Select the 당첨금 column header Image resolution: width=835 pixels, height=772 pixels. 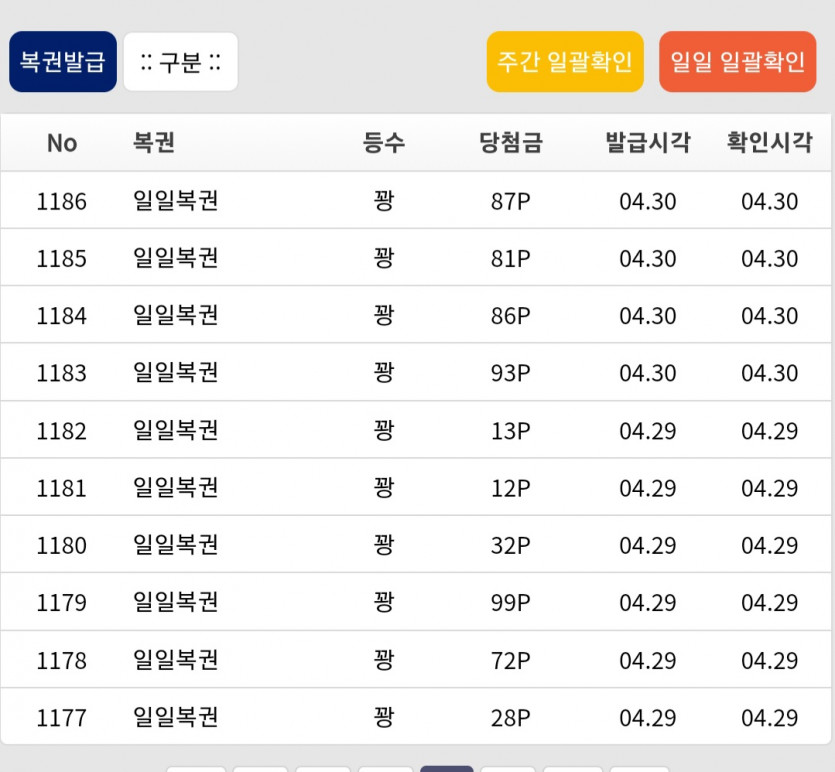[511, 143]
